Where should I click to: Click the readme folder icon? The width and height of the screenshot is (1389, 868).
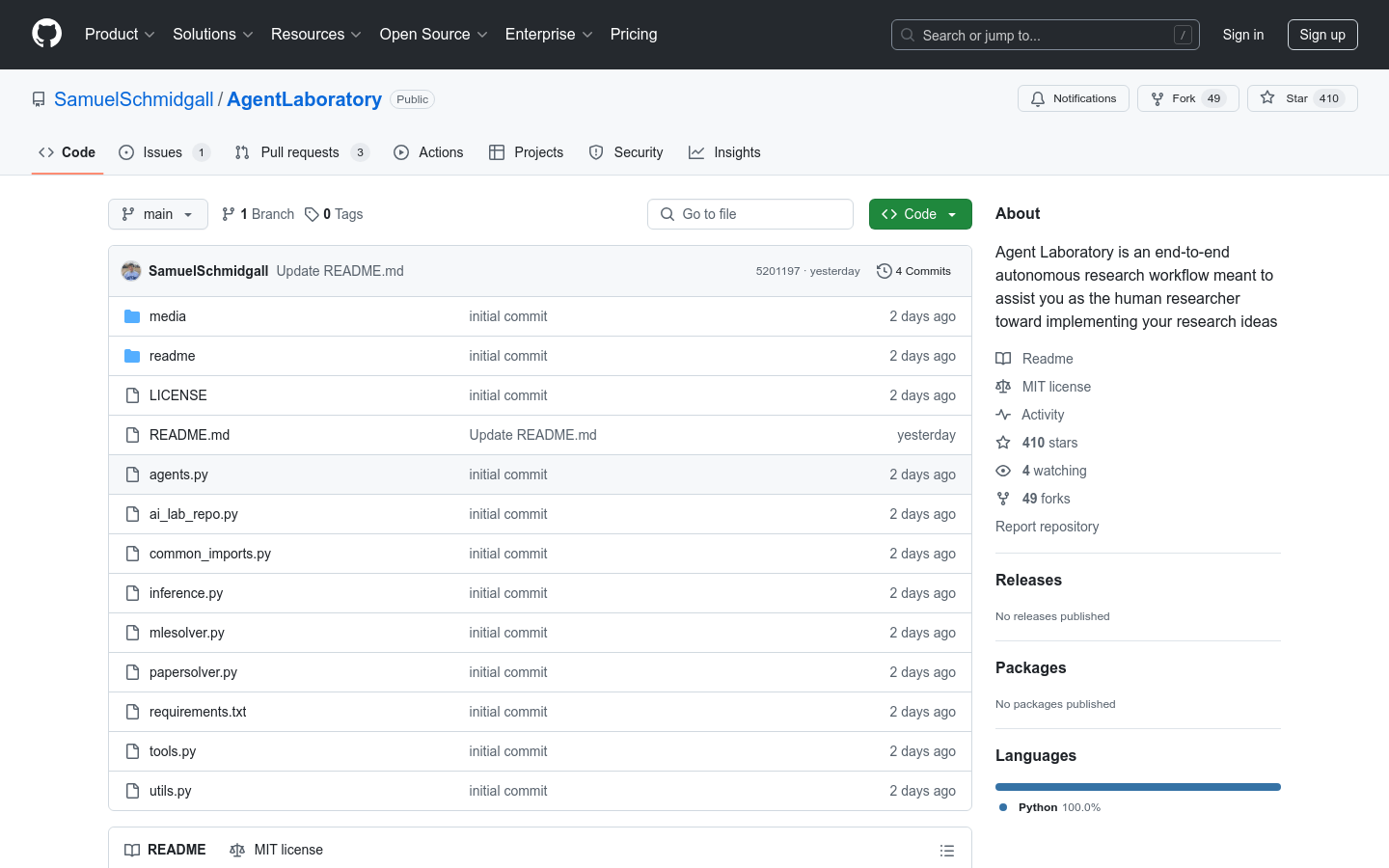pyautogui.click(x=132, y=356)
